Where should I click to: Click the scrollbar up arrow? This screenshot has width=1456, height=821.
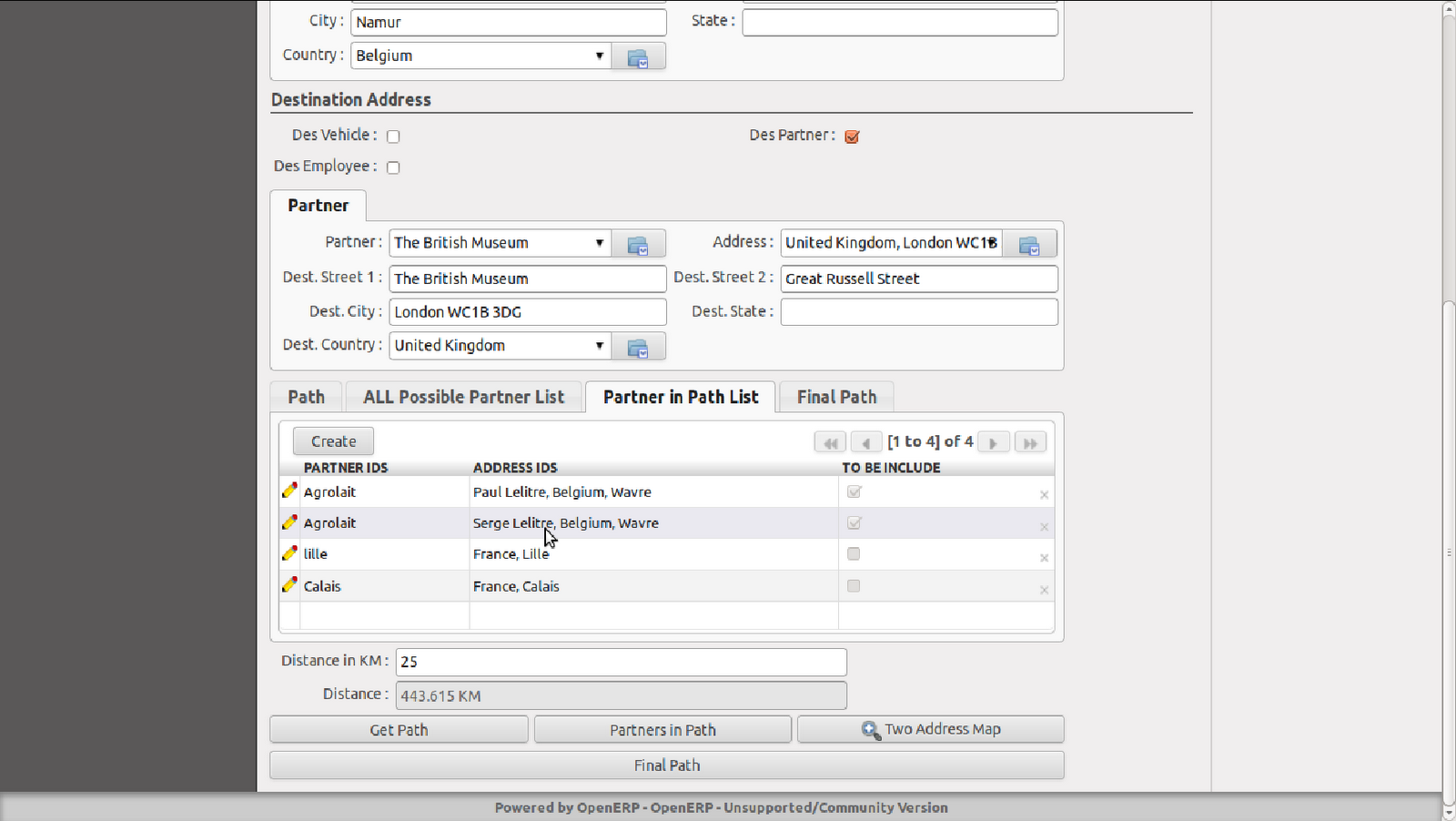click(x=1449, y=8)
